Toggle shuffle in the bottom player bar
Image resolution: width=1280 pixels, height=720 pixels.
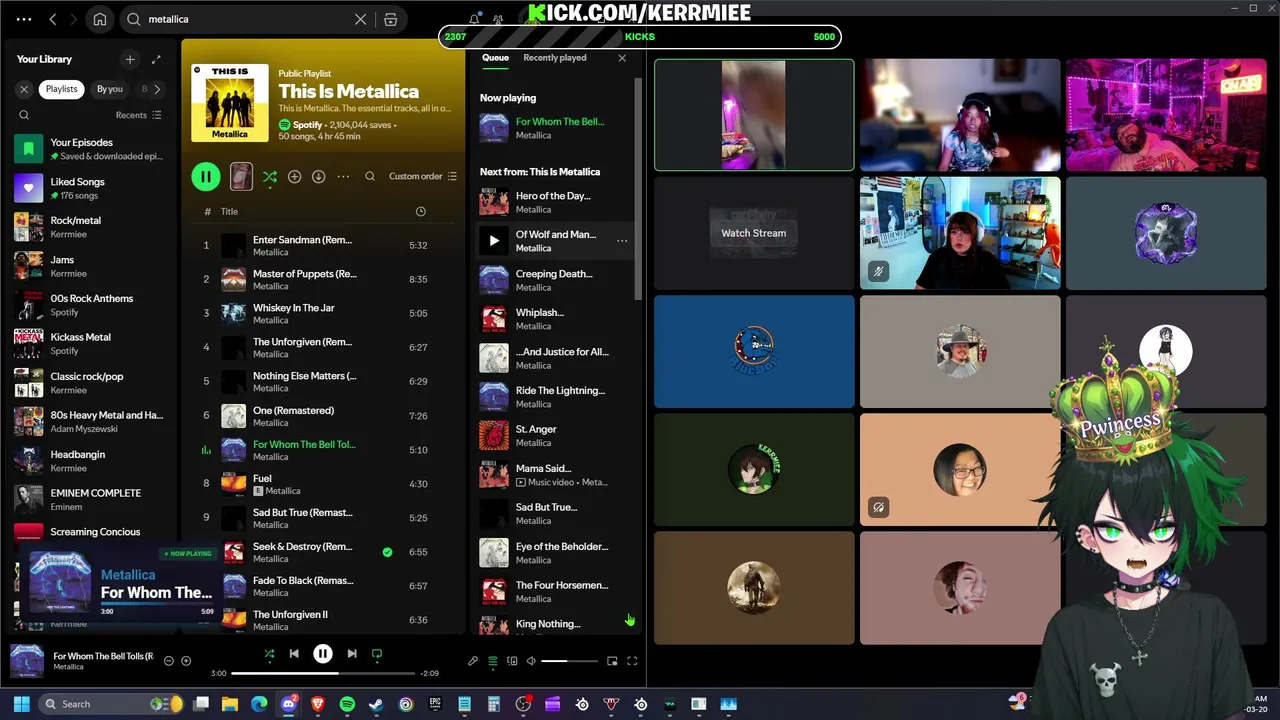click(269, 654)
